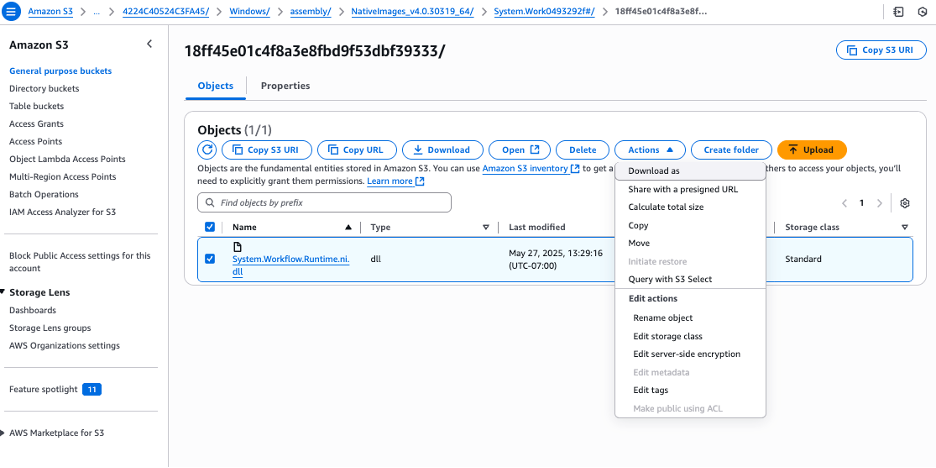
Task: Go to the previous page arrow
Action: (x=845, y=203)
